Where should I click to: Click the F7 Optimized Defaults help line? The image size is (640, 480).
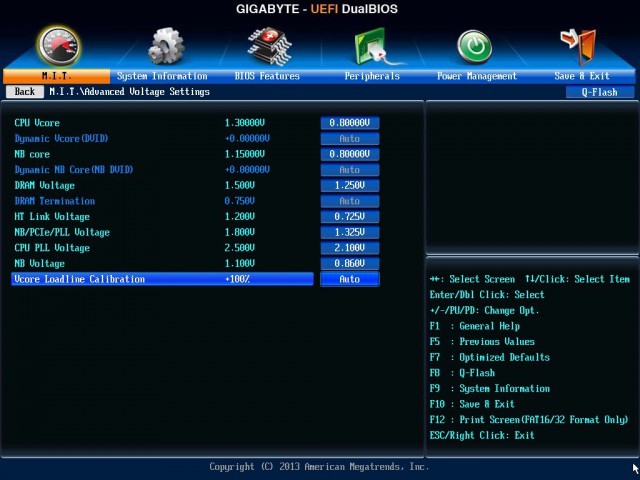(x=489, y=358)
